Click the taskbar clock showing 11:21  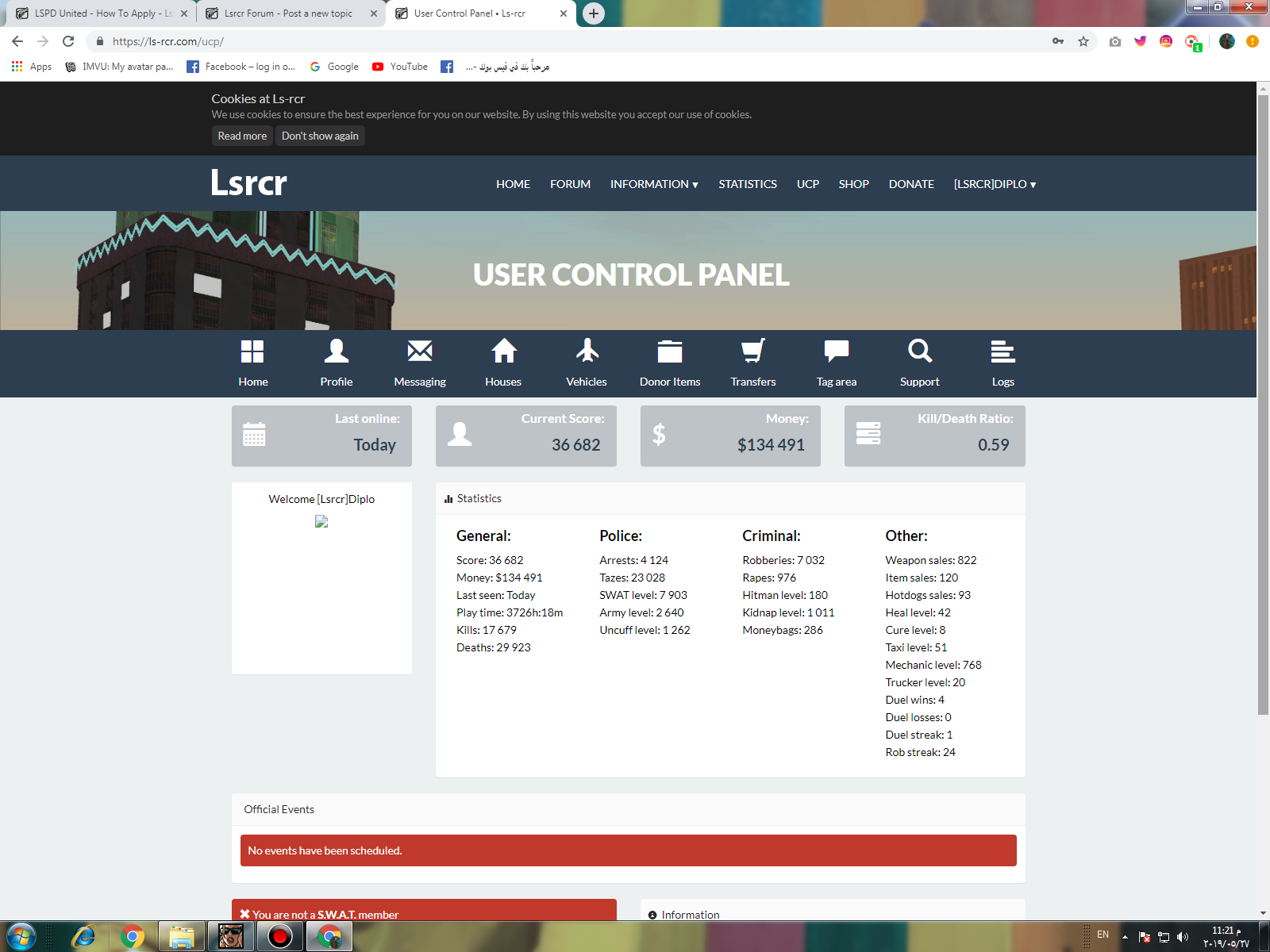pyautogui.click(x=1226, y=937)
